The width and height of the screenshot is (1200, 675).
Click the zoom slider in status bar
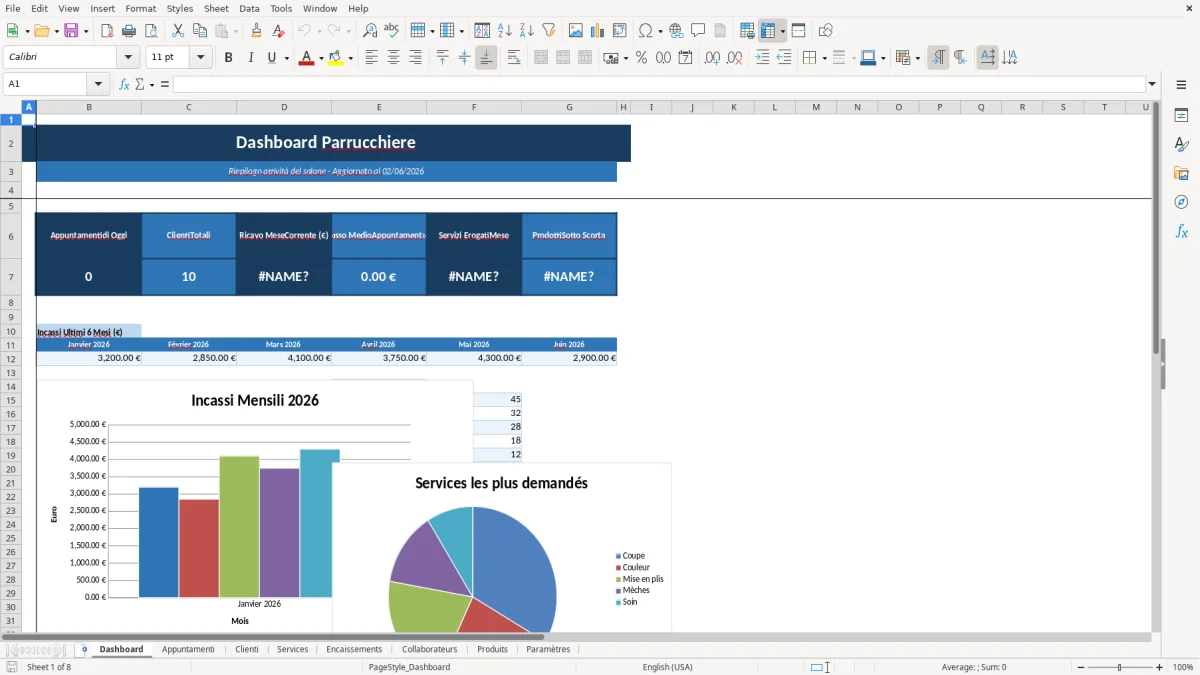pyautogui.click(x=1120, y=667)
